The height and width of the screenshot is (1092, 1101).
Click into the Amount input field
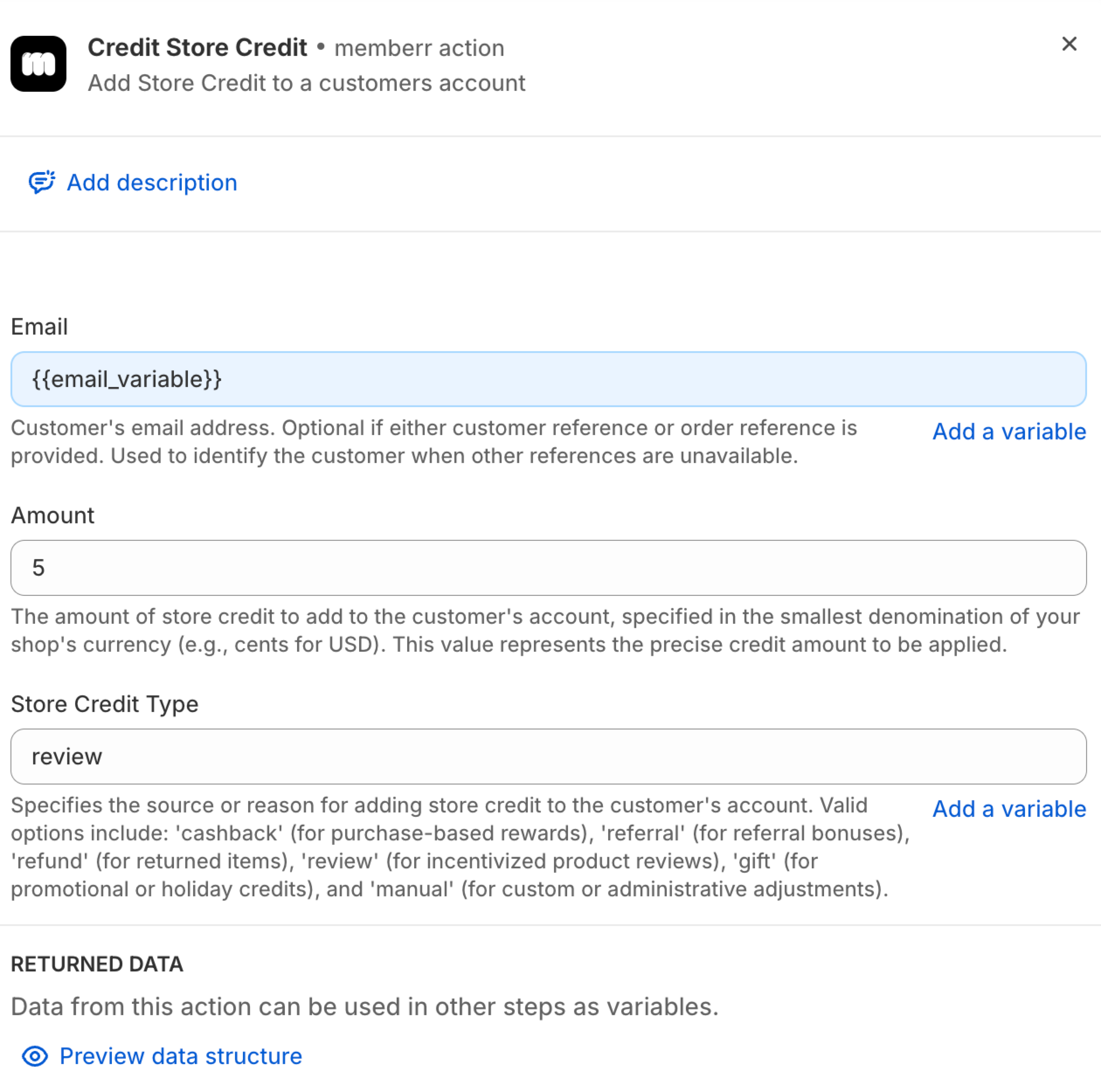tap(548, 567)
